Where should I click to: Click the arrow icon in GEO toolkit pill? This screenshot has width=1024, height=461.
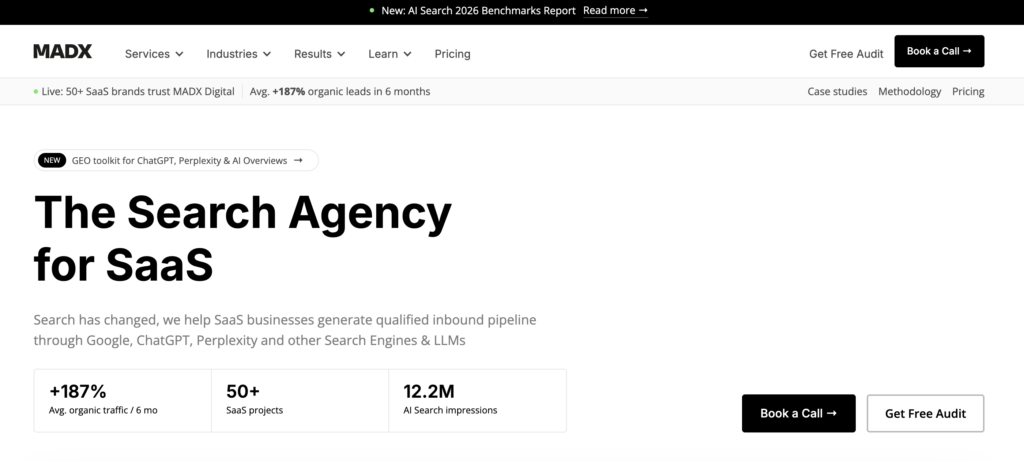[298, 161]
